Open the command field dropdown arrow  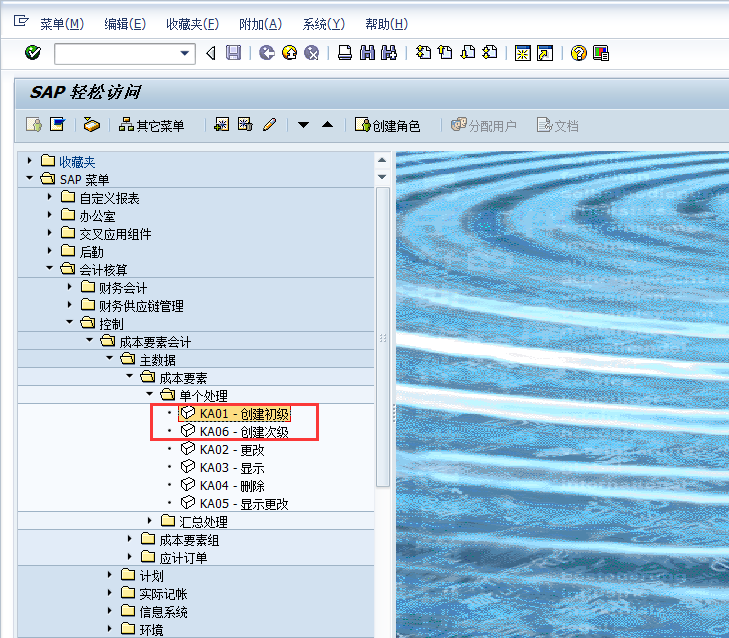point(185,53)
